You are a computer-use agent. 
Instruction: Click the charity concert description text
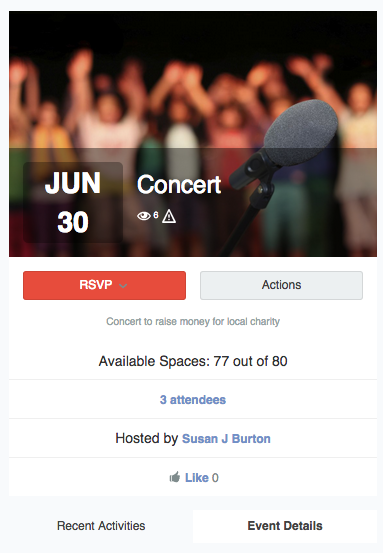[x=193, y=321]
